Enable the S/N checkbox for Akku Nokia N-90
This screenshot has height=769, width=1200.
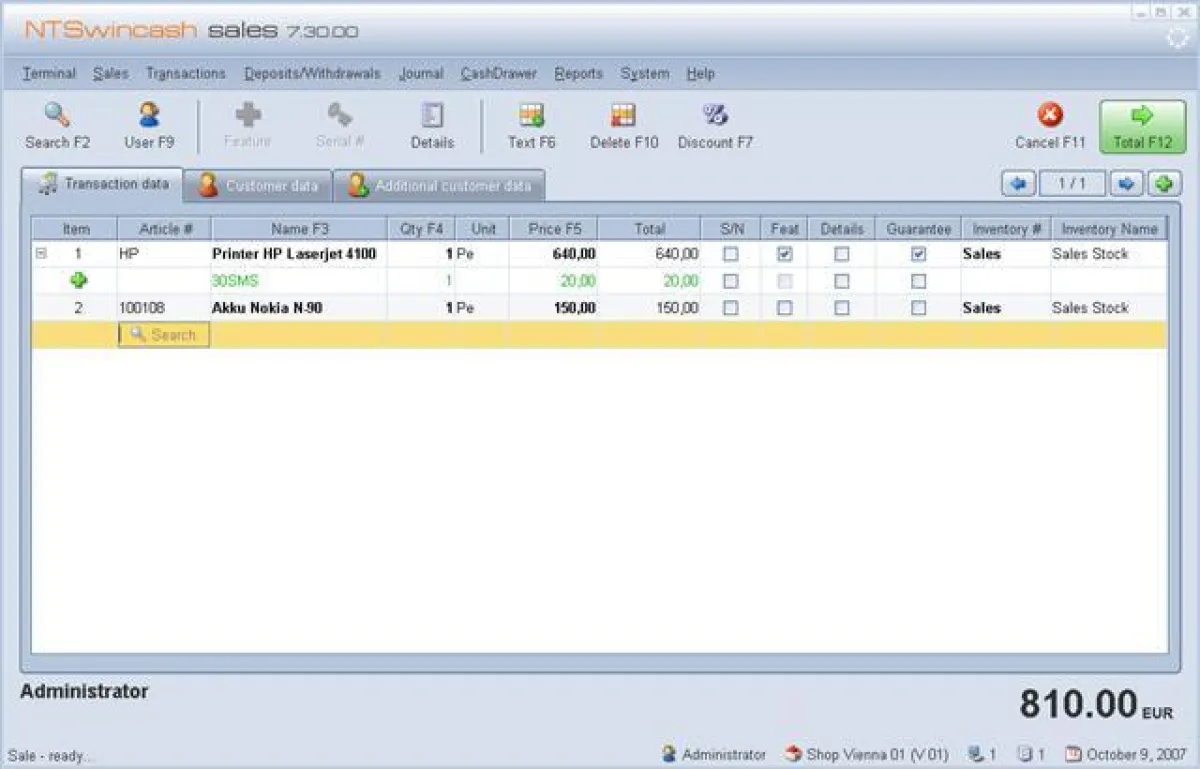point(731,308)
